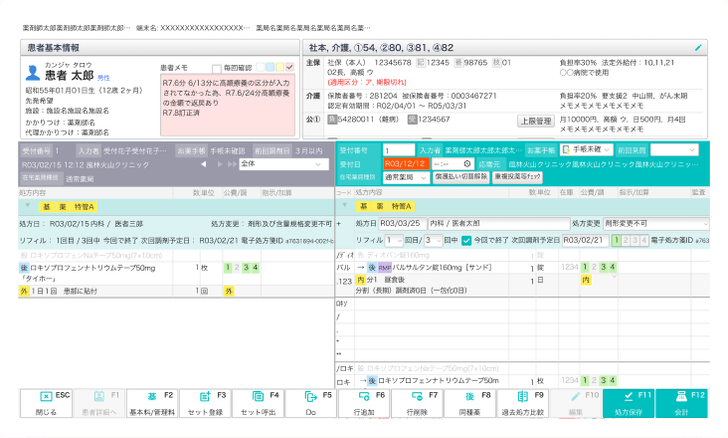728x438 pixels.
Task: Toggle public expense 1 in refill row
Action: 616,241
